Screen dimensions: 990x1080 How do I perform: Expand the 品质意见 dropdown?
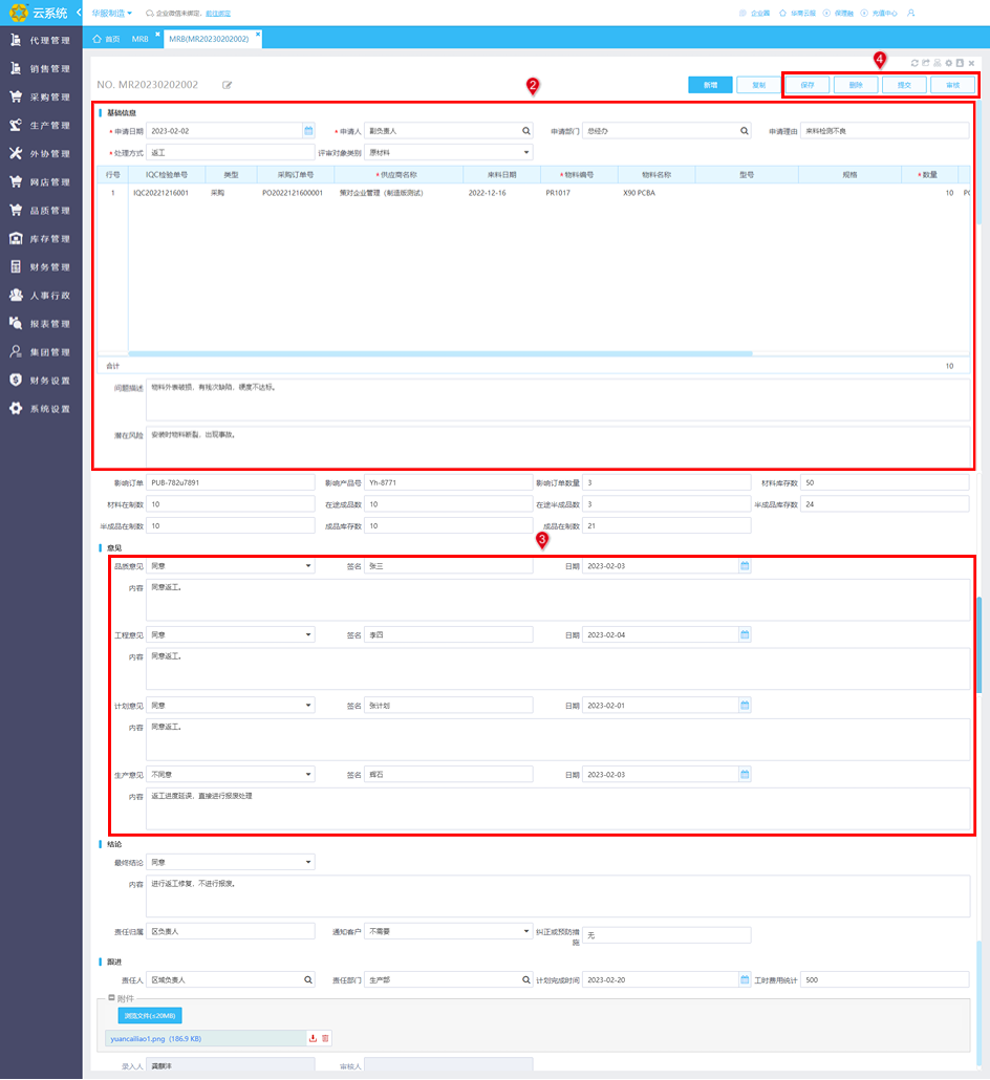(x=308, y=565)
